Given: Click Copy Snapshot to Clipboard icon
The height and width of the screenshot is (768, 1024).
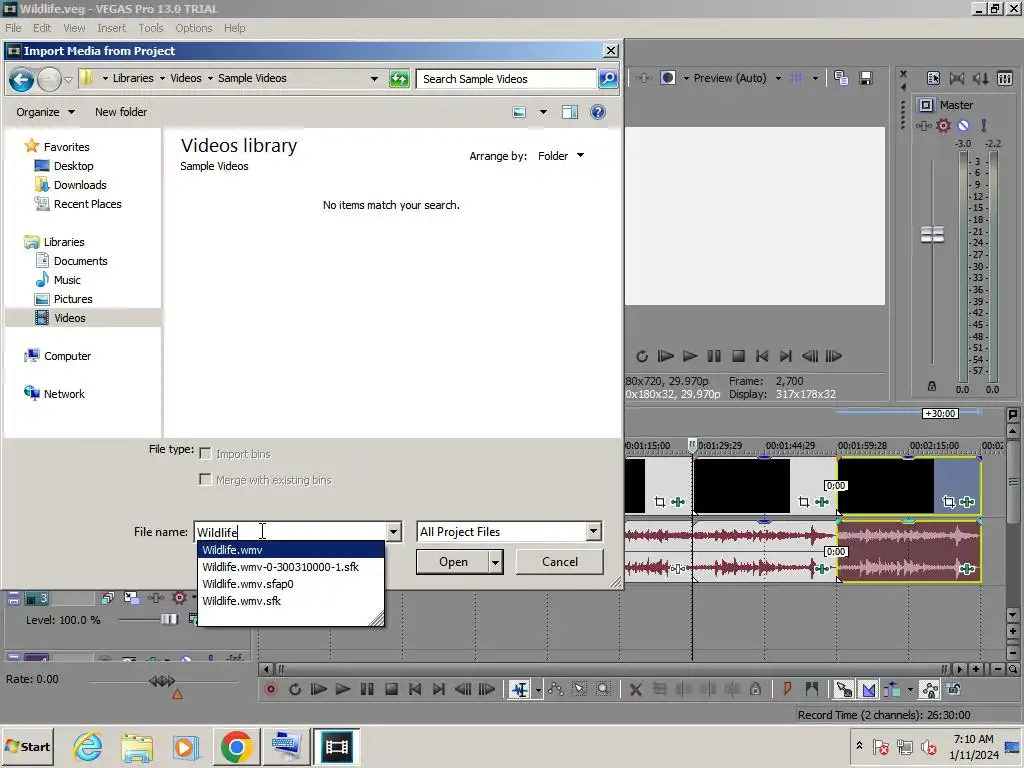Looking at the screenshot, I should (x=841, y=78).
